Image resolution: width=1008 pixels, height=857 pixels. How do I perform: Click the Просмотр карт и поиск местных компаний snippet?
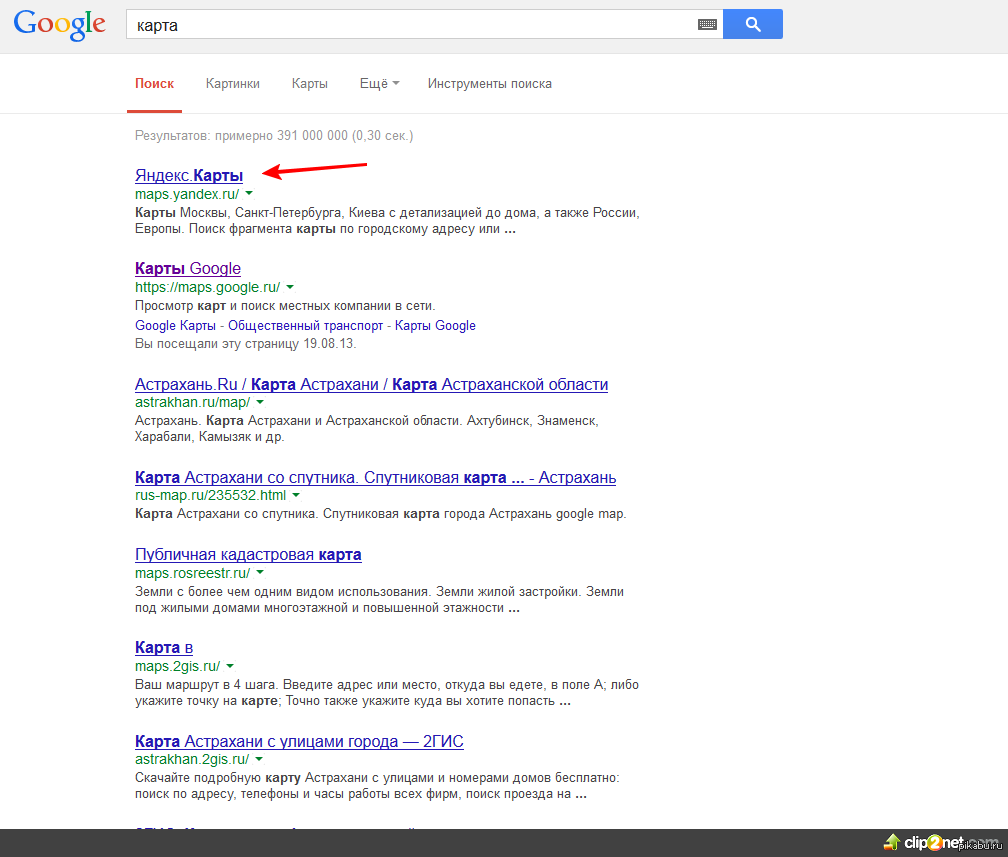(x=285, y=306)
